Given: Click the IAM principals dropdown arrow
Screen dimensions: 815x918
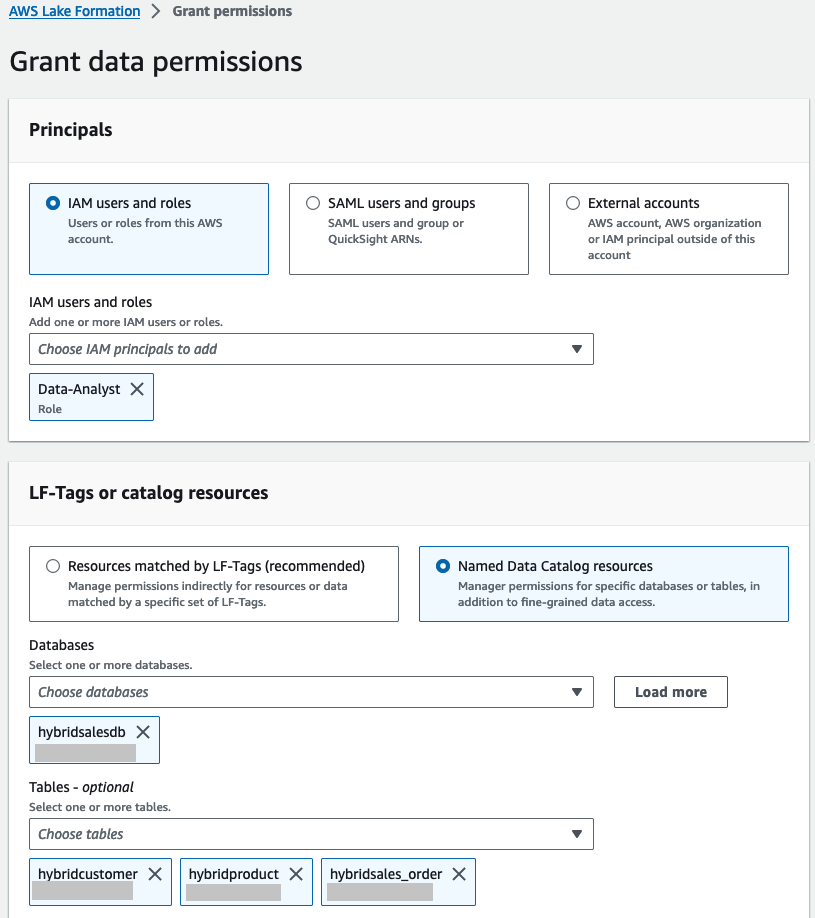Looking at the screenshot, I should [x=576, y=349].
